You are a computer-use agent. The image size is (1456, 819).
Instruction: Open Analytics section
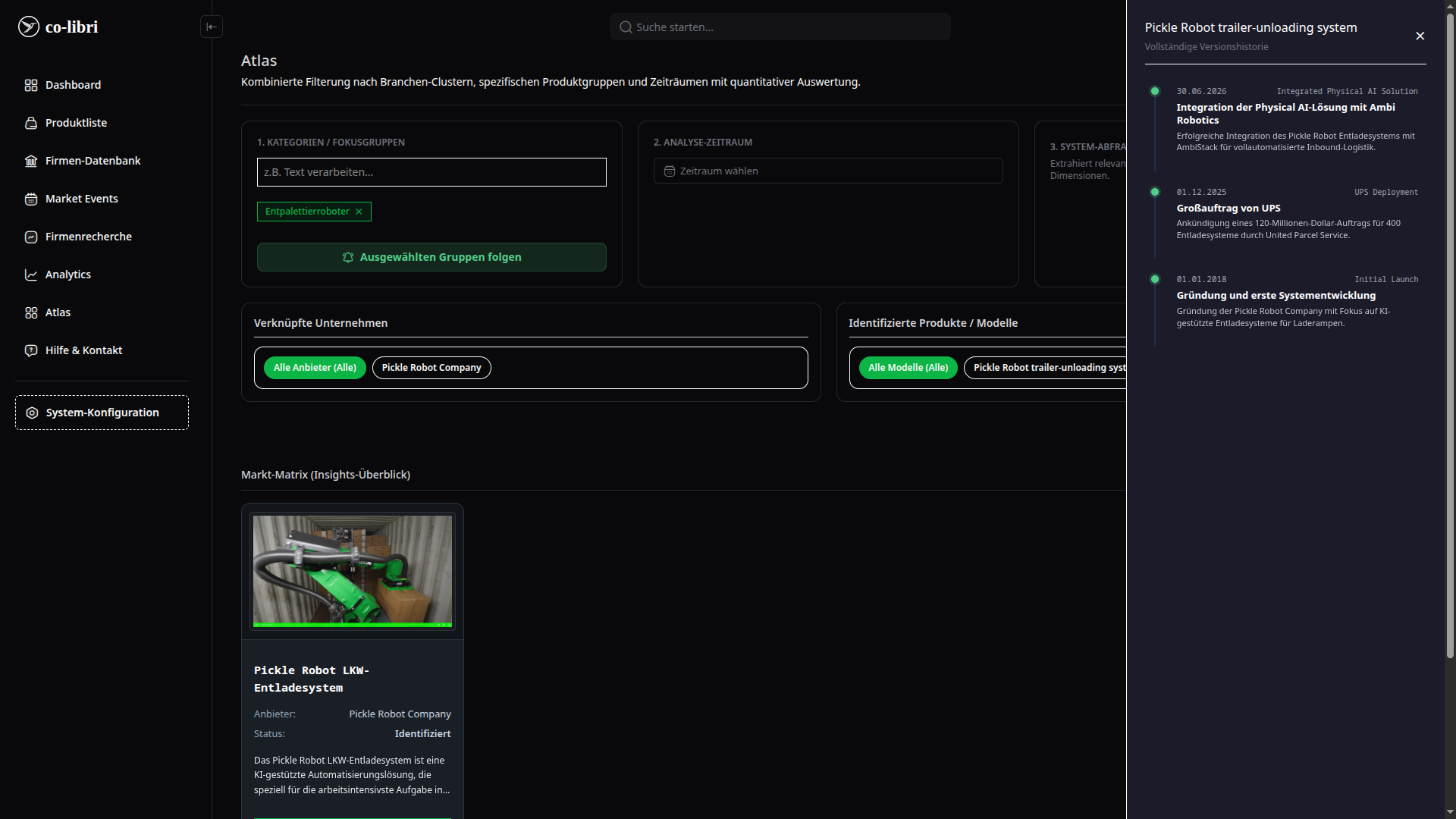[102, 275]
